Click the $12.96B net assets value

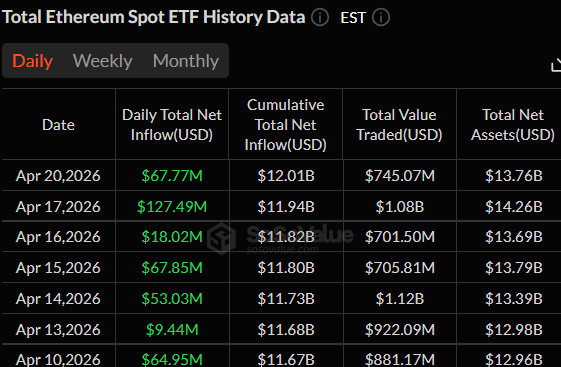click(513, 359)
